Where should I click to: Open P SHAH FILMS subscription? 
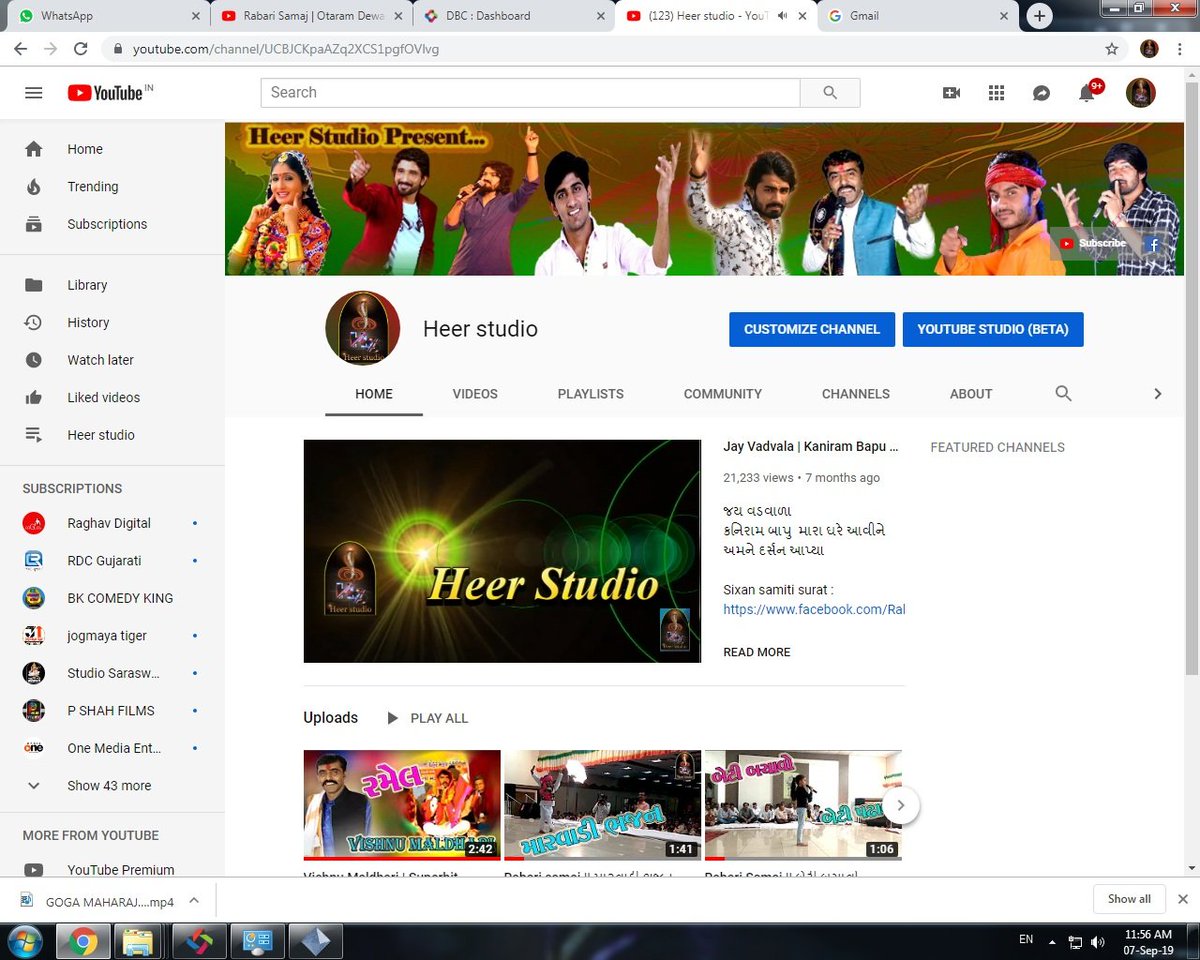coord(112,710)
